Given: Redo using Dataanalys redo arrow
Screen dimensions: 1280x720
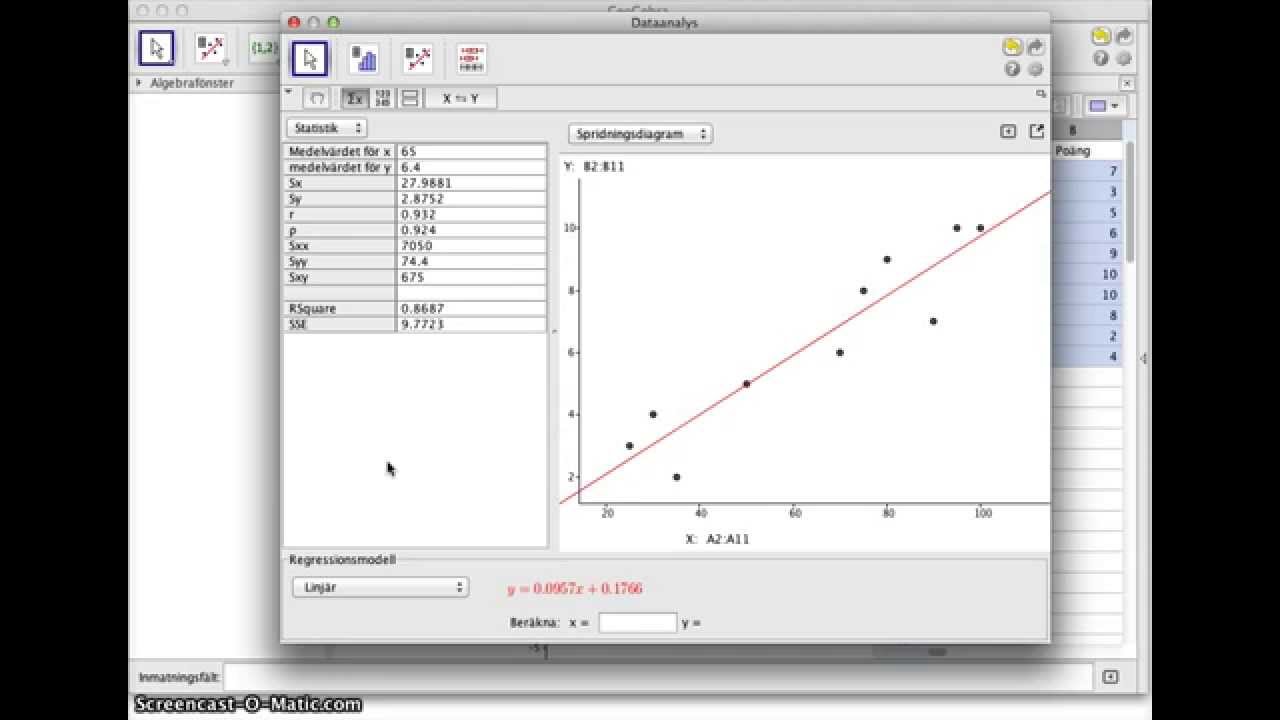Looking at the screenshot, I should pyautogui.click(x=1035, y=47).
